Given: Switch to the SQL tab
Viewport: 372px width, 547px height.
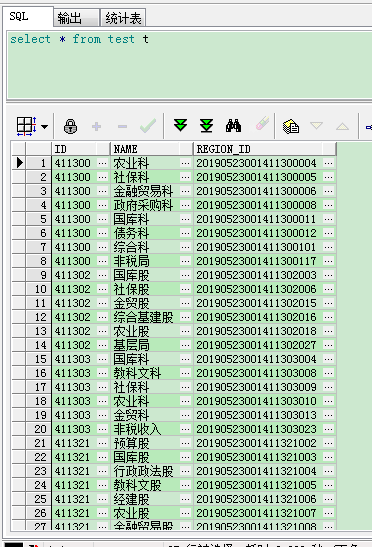Looking at the screenshot, I should [28, 16].
